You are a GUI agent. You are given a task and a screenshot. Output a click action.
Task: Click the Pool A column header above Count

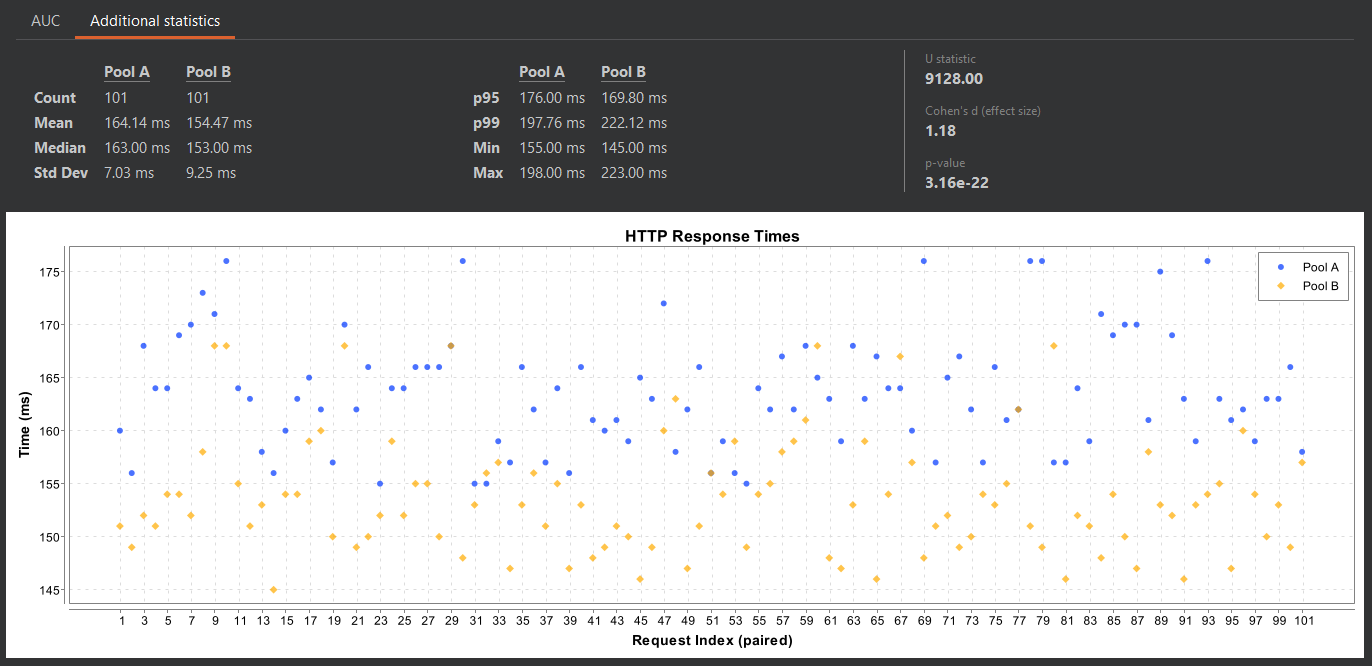click(x=126, y=71)
